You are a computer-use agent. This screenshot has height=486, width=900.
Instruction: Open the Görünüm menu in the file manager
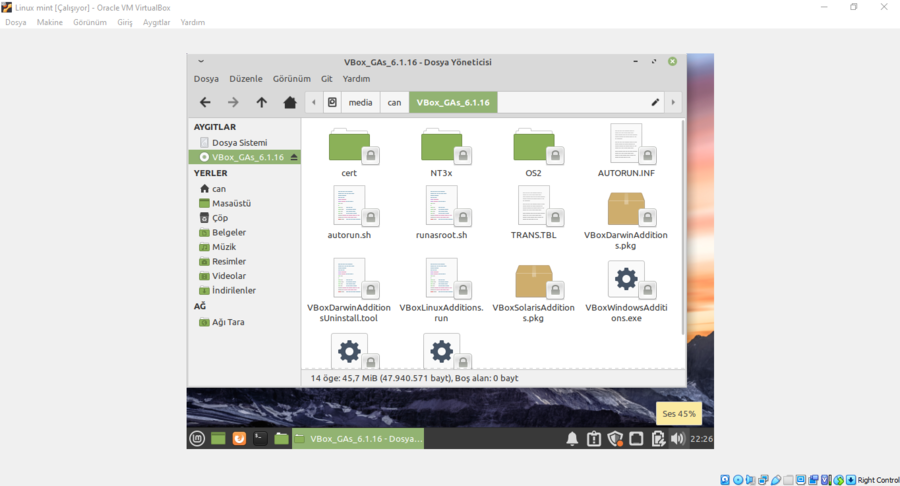coord(292,79)
